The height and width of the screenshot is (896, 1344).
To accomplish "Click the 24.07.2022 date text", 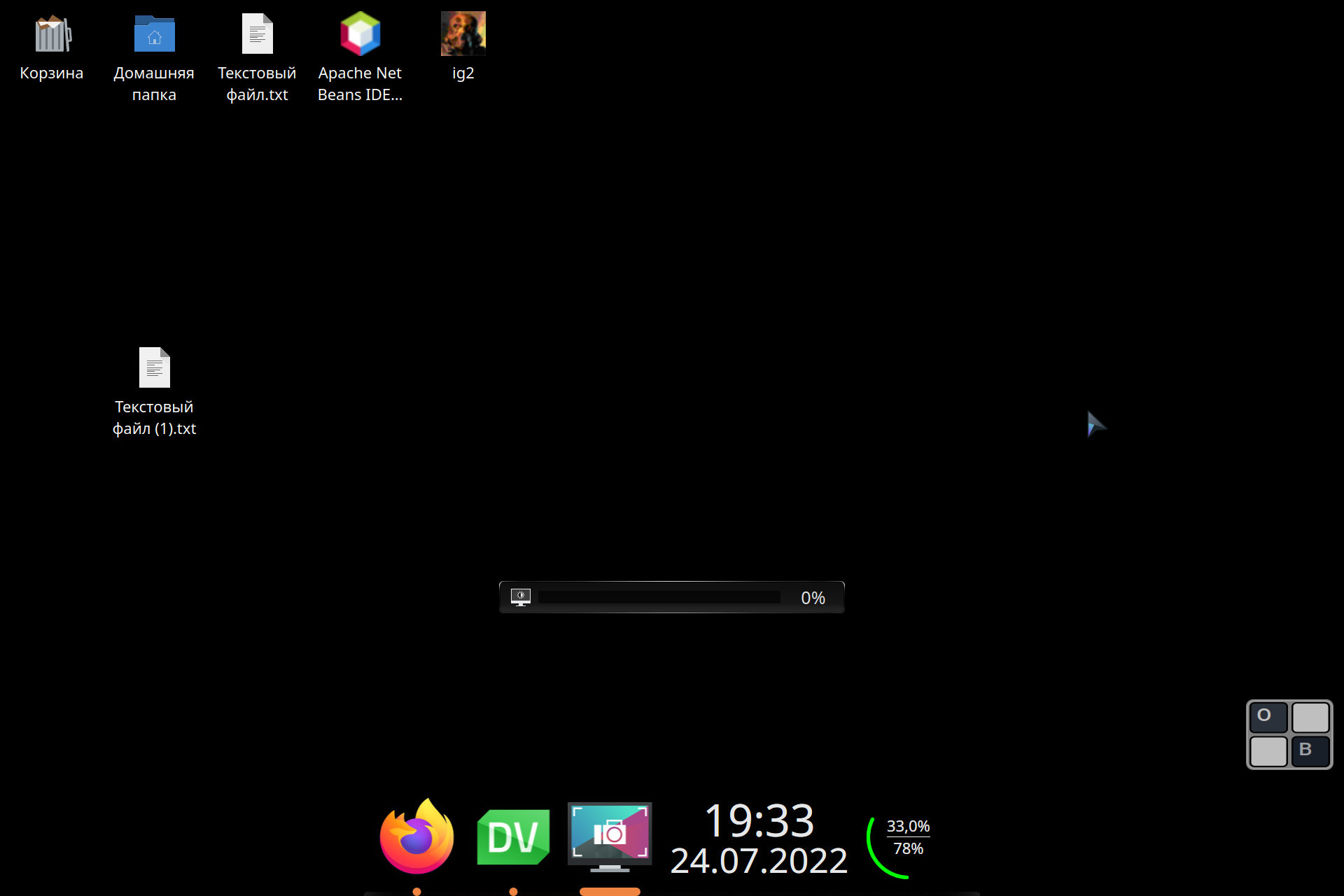I will (759, 860).
